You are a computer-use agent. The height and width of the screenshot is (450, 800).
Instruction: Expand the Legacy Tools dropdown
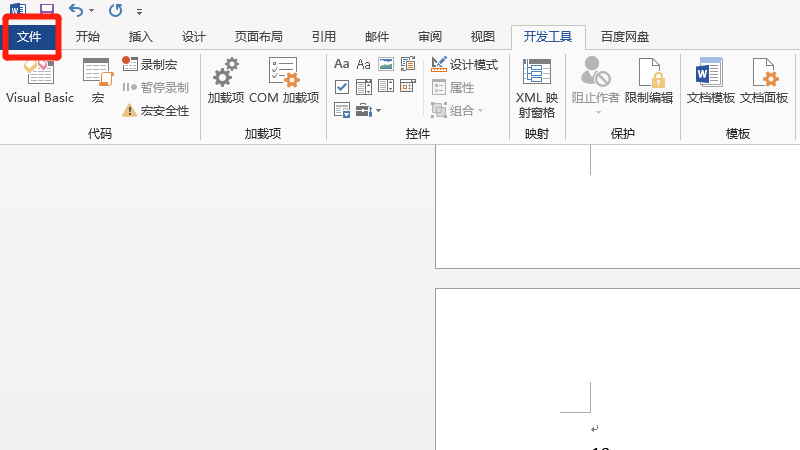[x=367, y=110]
